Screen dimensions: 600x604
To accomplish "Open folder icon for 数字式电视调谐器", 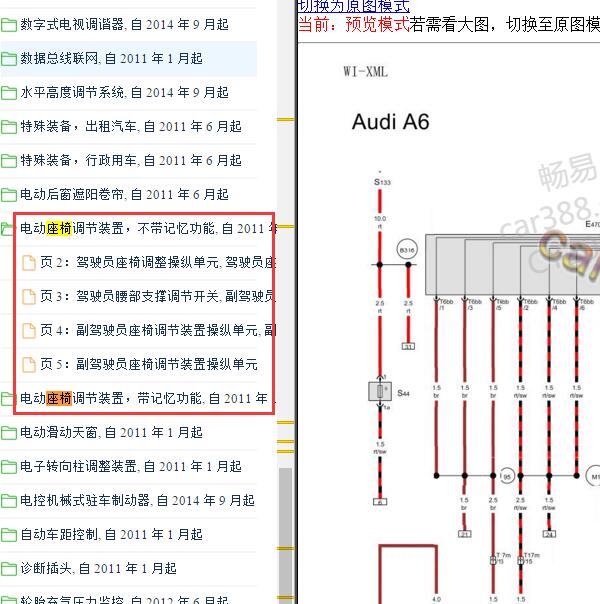I will click(x=8, y=25).
